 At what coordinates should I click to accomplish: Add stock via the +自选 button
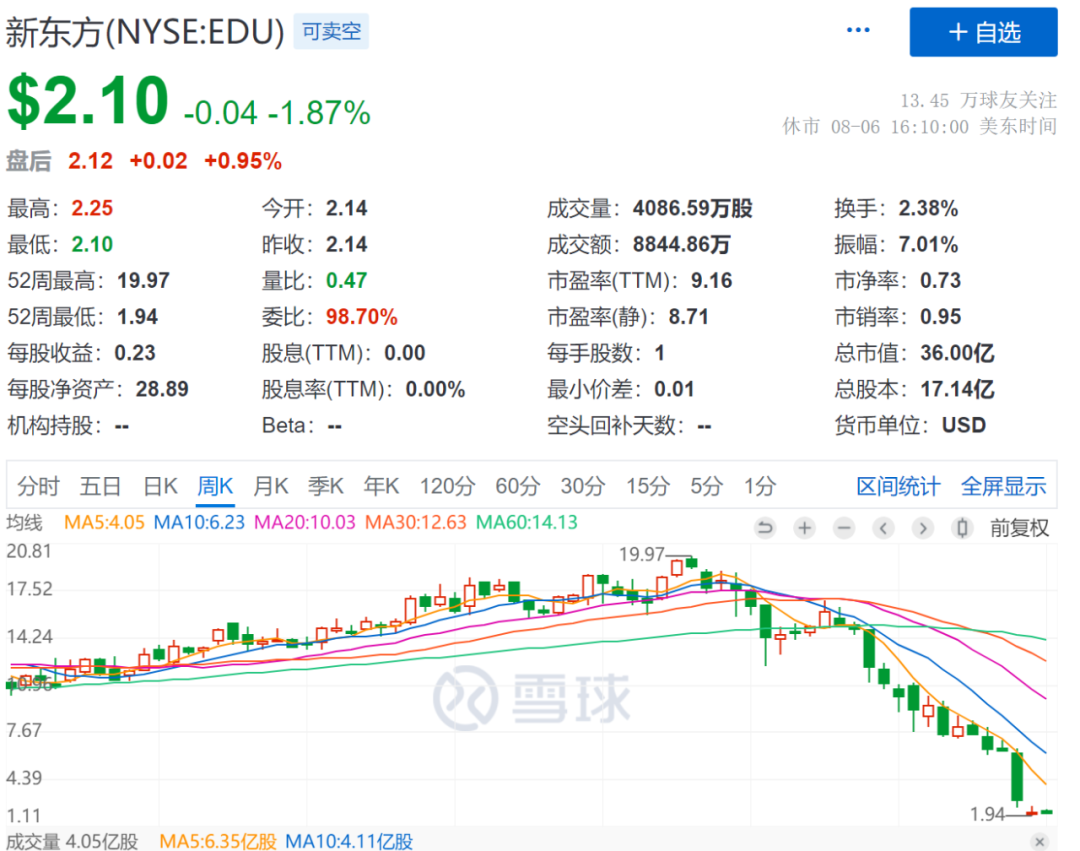[983, 32]
